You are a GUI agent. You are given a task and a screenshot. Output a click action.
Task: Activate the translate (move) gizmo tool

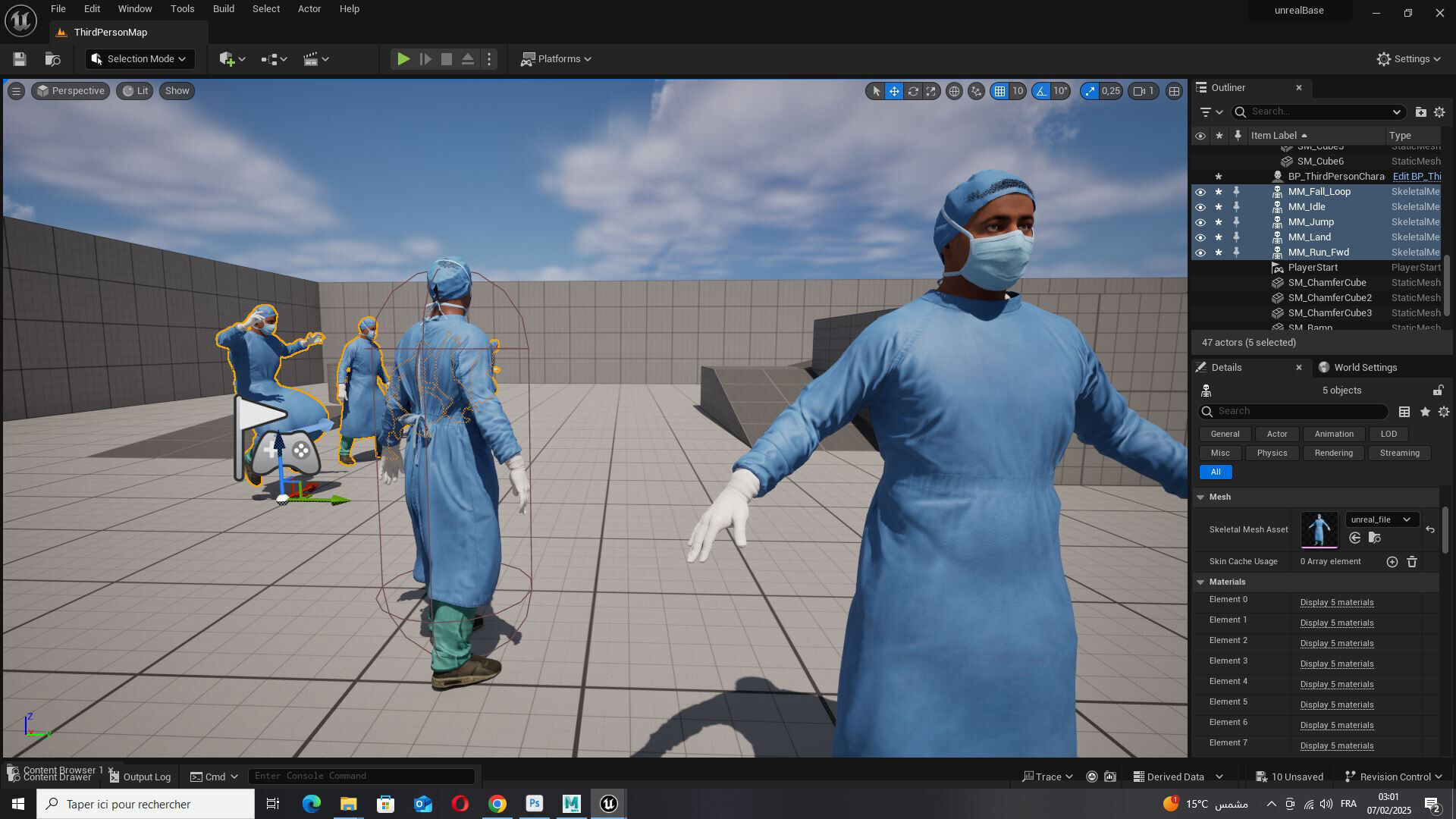[894, 91]
